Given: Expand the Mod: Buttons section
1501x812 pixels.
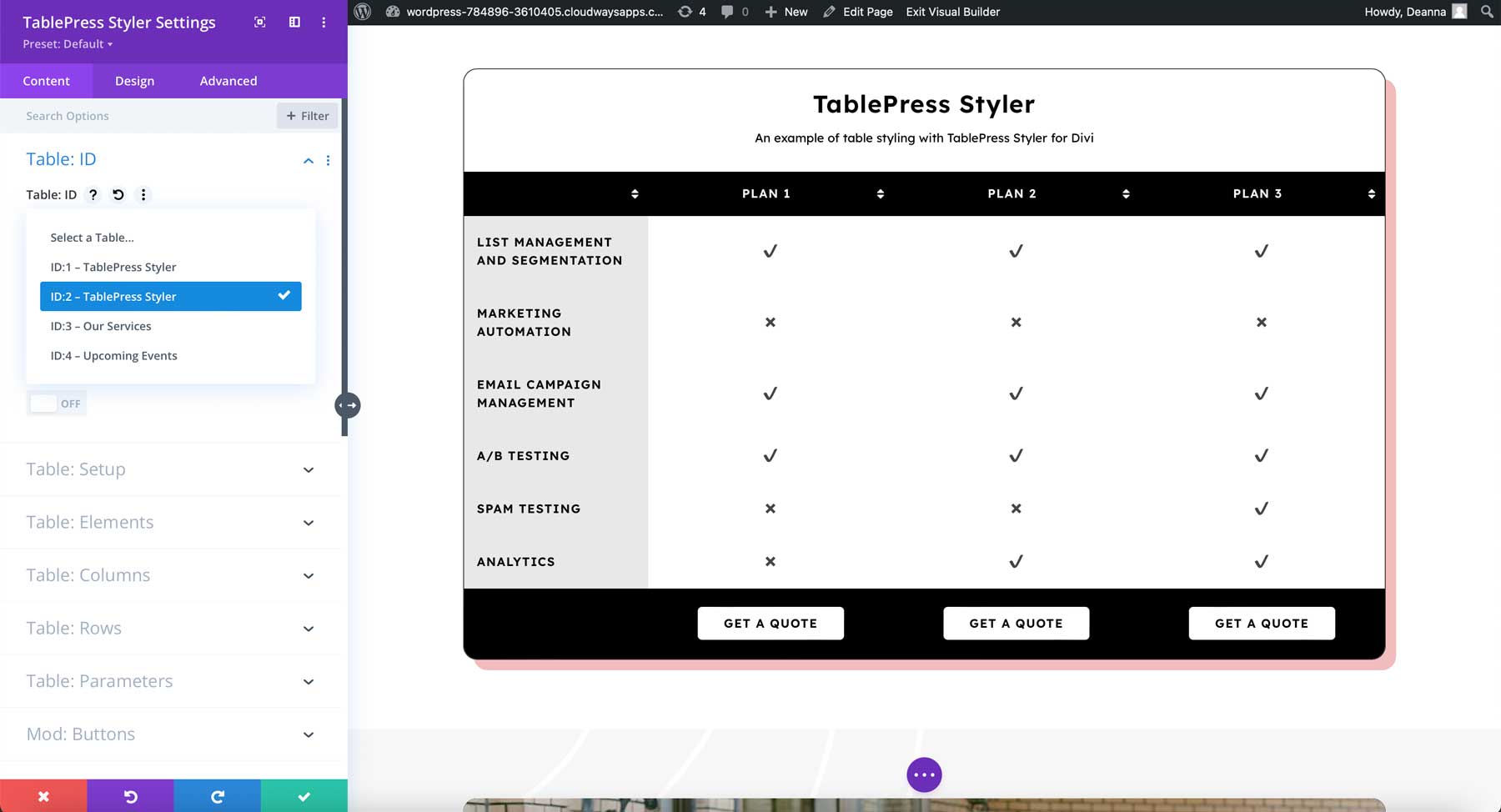Looking at the screenshot, I should pos(170,734).
